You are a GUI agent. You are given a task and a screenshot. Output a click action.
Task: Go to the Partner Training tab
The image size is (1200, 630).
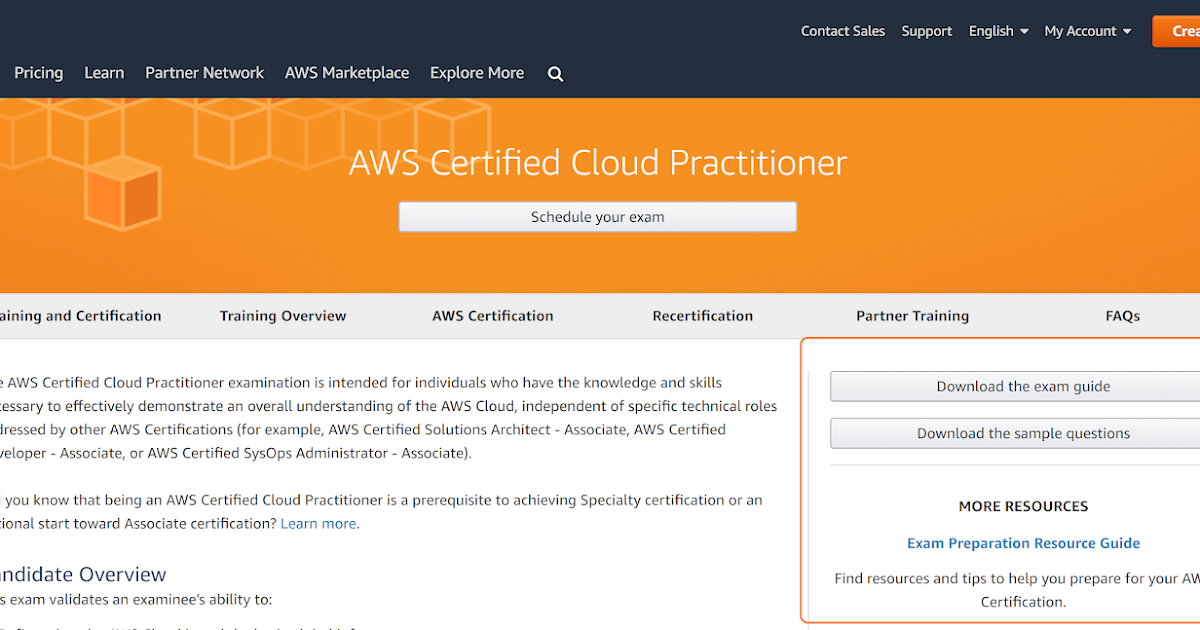click(x=912, y=316)
